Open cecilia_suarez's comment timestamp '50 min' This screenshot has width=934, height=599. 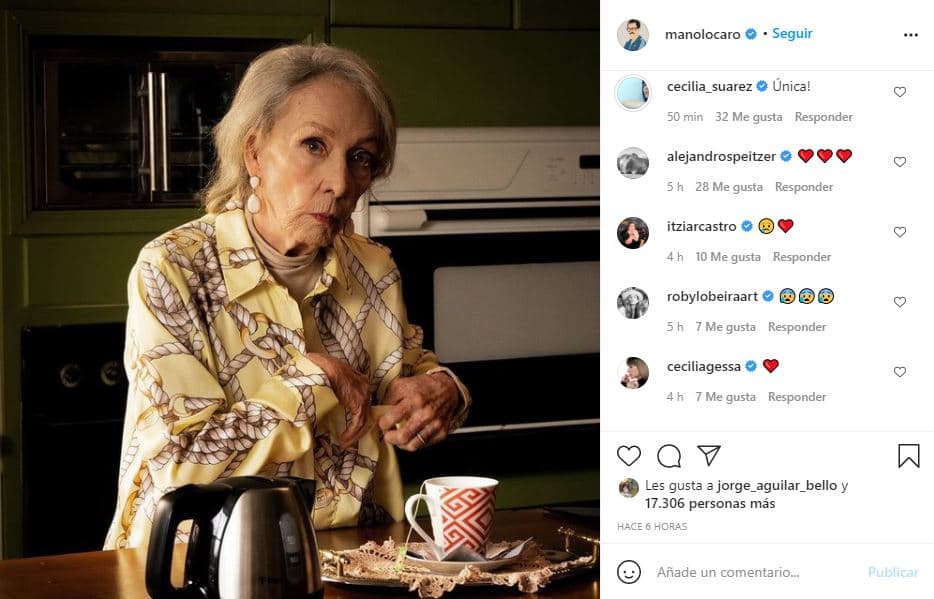click(681, 116)
